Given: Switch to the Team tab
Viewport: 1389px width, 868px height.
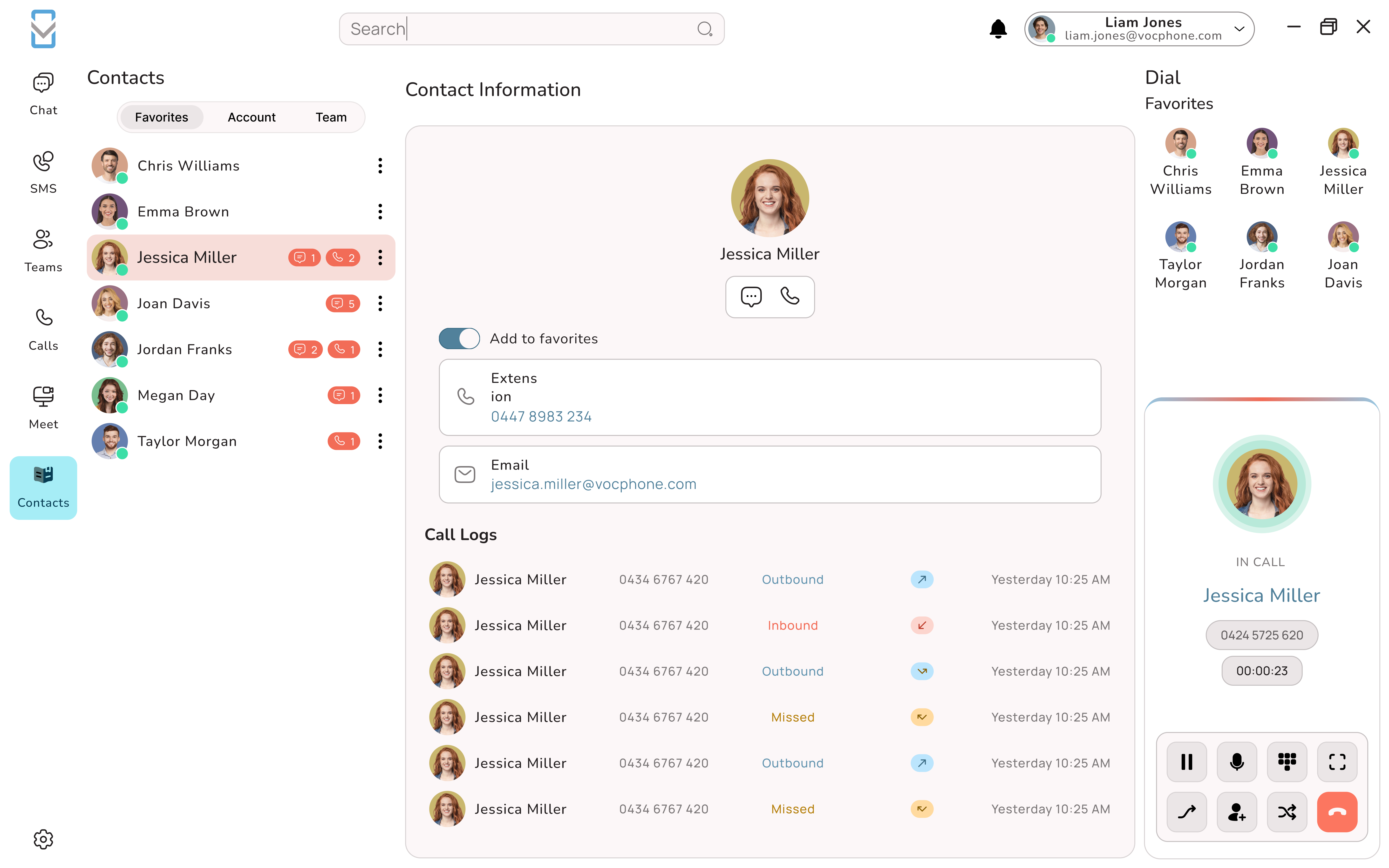Looking at the screenshot, I should [x=331, y=117].
